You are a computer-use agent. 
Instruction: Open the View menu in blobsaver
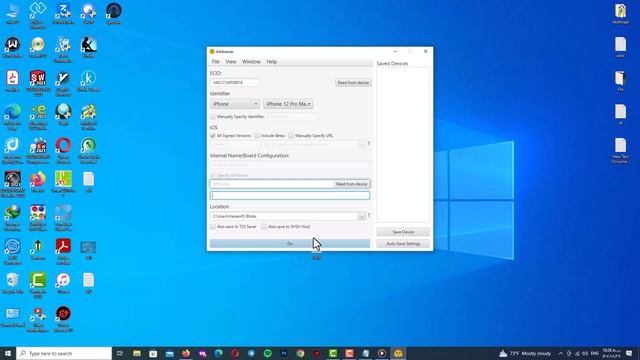click(x=231, y=62)
